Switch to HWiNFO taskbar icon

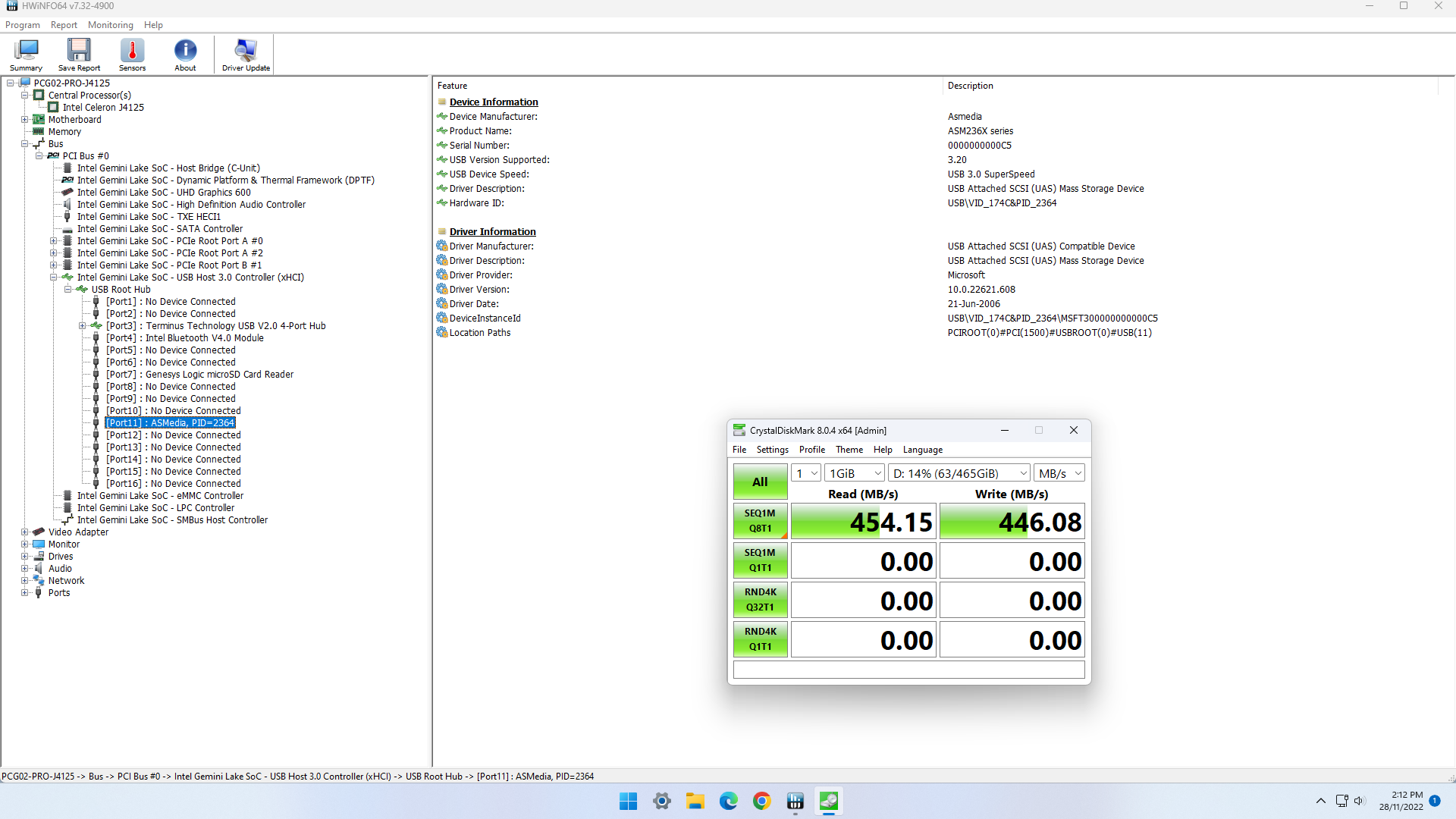click(x=795, y=801)
